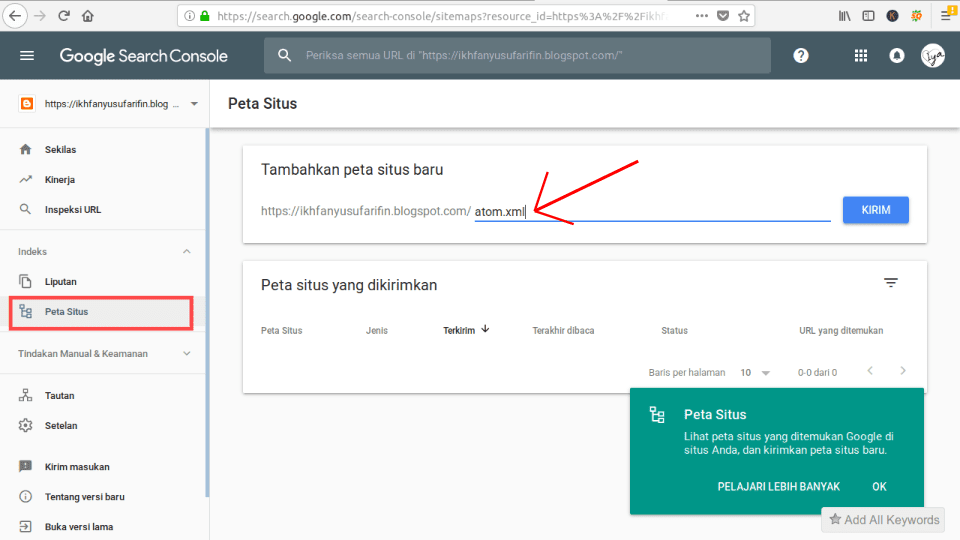Click the Peta Situs icon in teal popup
The height and width of the screenshot is (540, 960).
point(657,414)
